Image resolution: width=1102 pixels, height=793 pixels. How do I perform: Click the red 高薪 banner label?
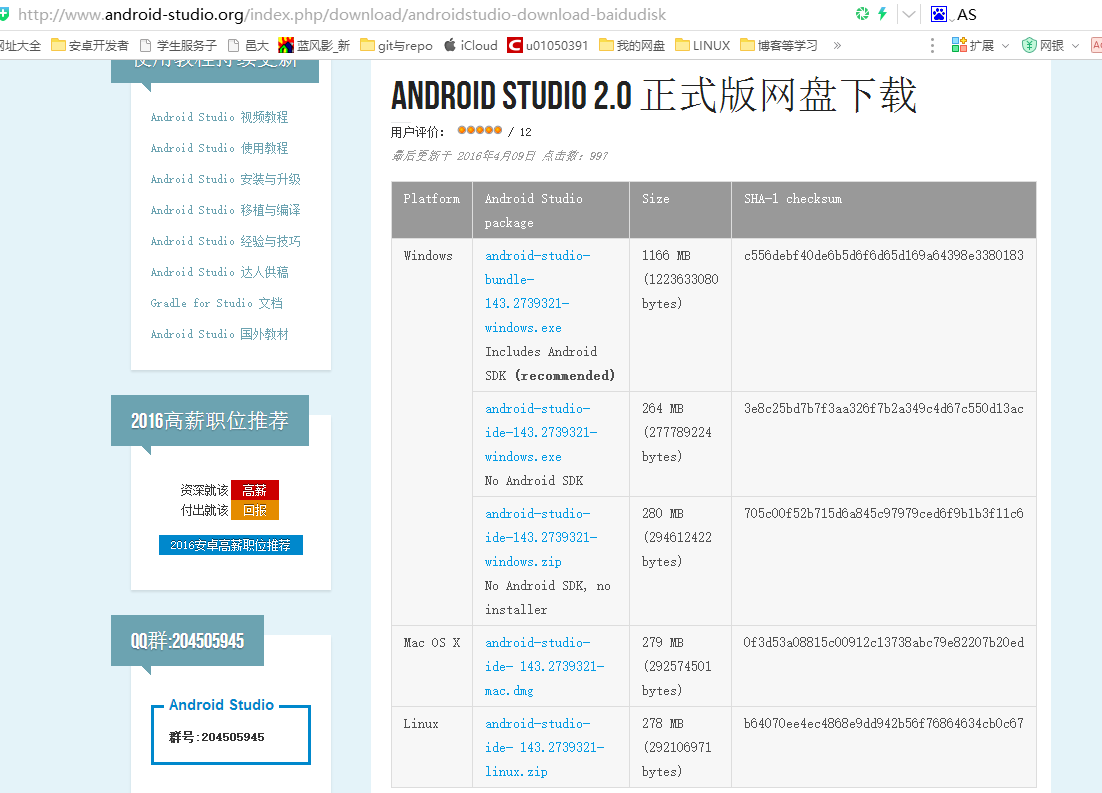point(255,490)
